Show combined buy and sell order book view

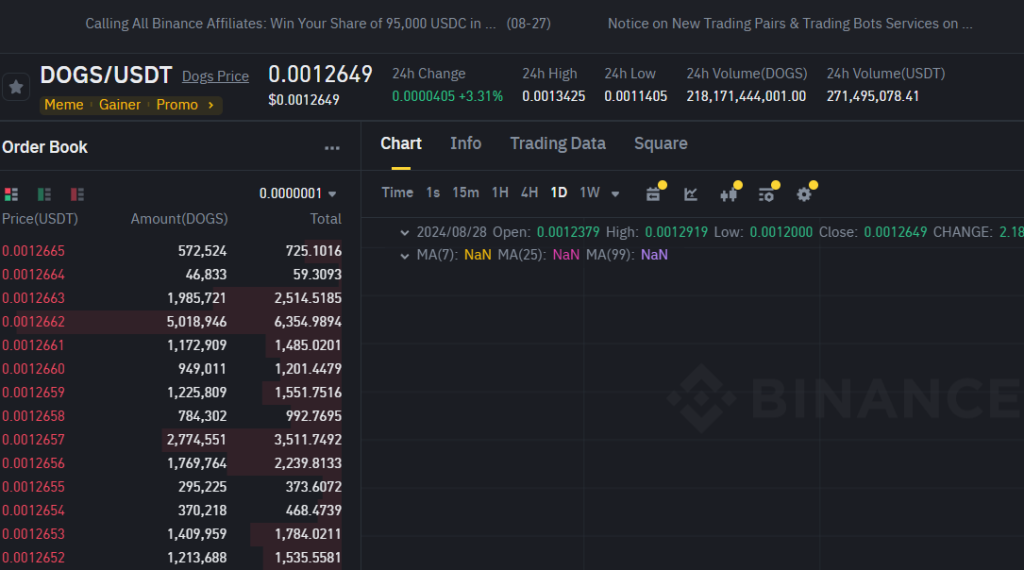11,194
